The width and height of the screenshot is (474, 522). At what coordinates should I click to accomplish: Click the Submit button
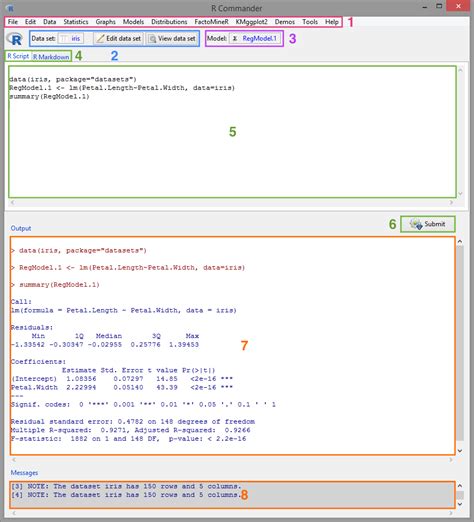click(428, 224)
